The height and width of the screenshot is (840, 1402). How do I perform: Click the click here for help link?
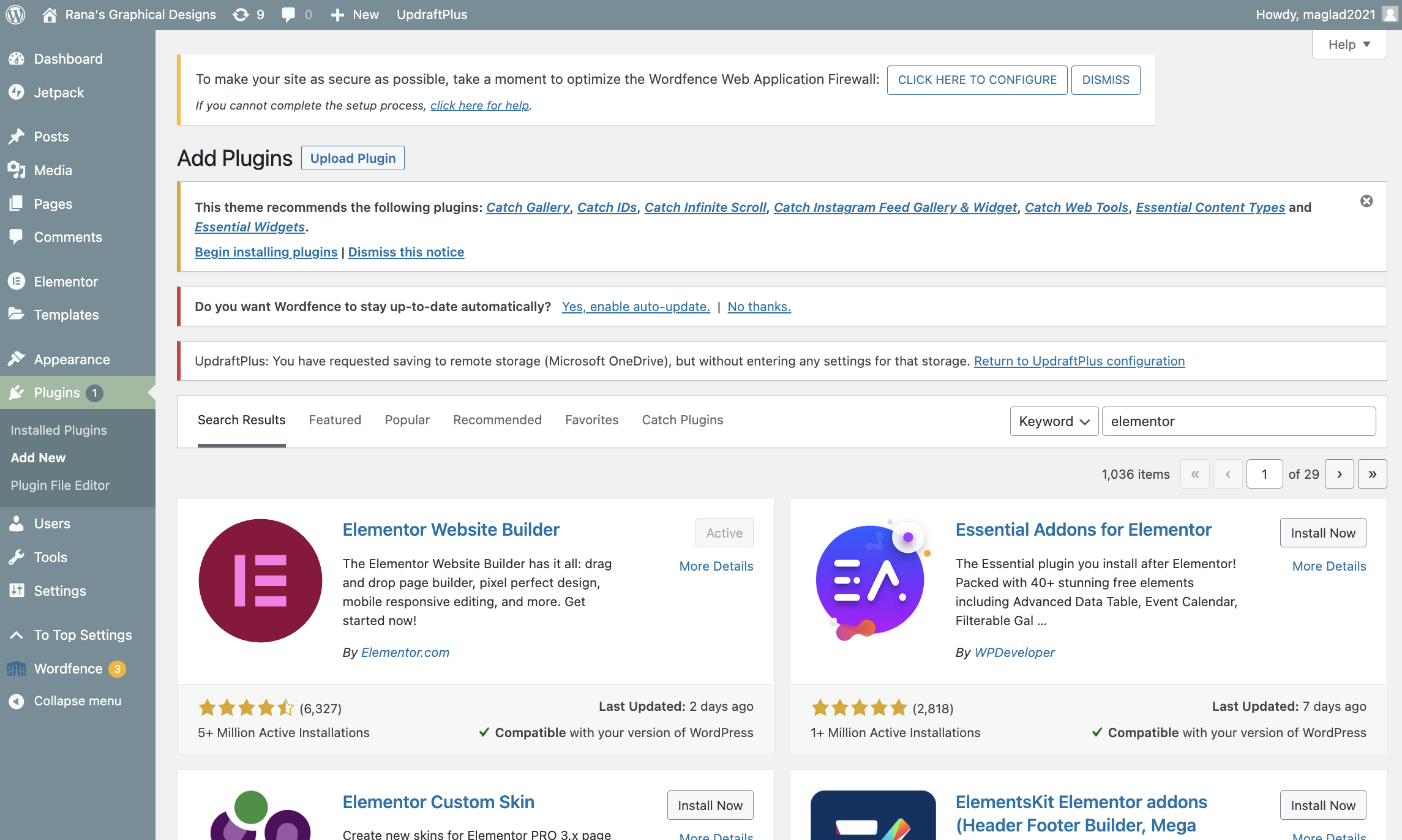[479, 105]
